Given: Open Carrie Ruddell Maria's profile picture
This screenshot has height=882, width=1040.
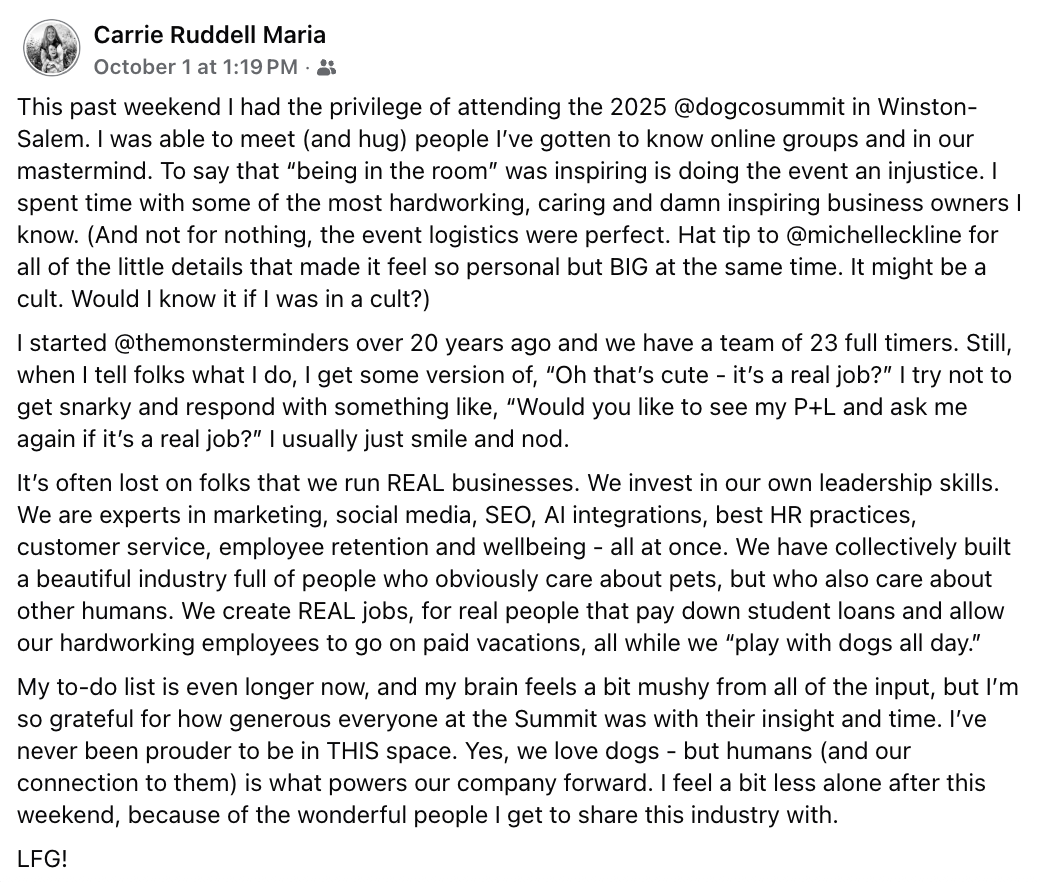Looking at the screenshot, I should (x=51, y=48).
